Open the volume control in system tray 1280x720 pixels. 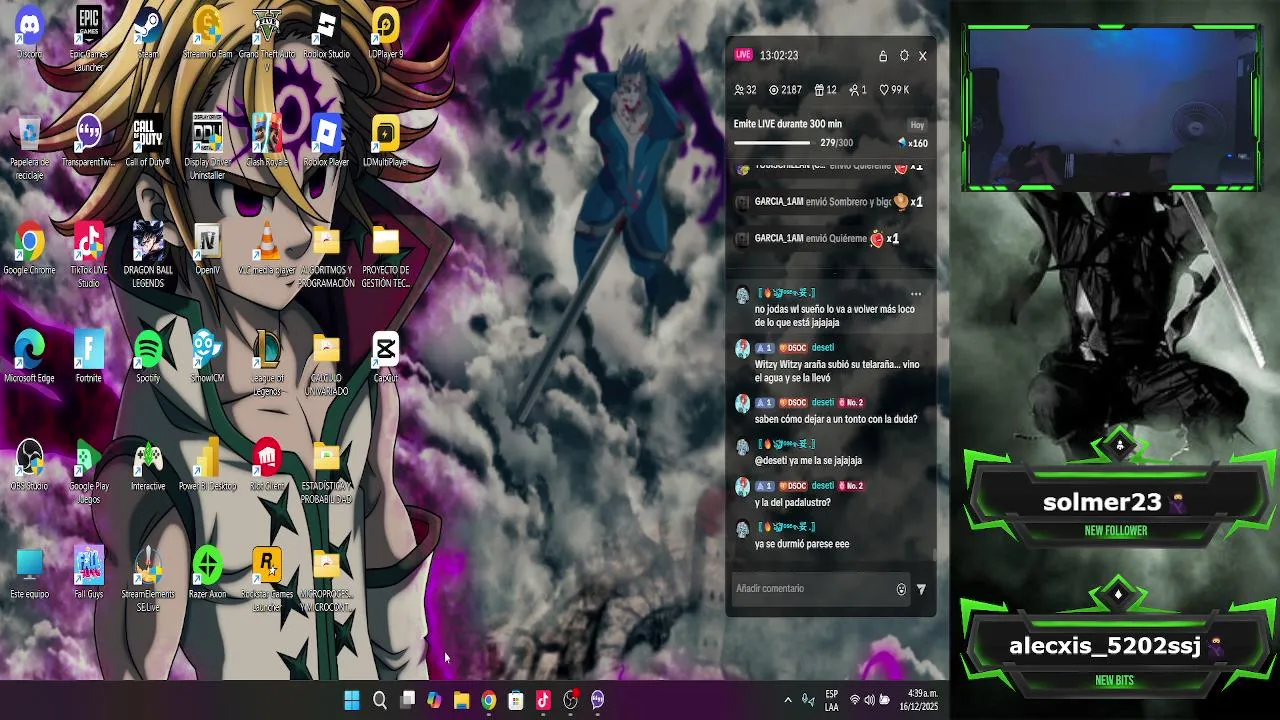click(869, 701)
